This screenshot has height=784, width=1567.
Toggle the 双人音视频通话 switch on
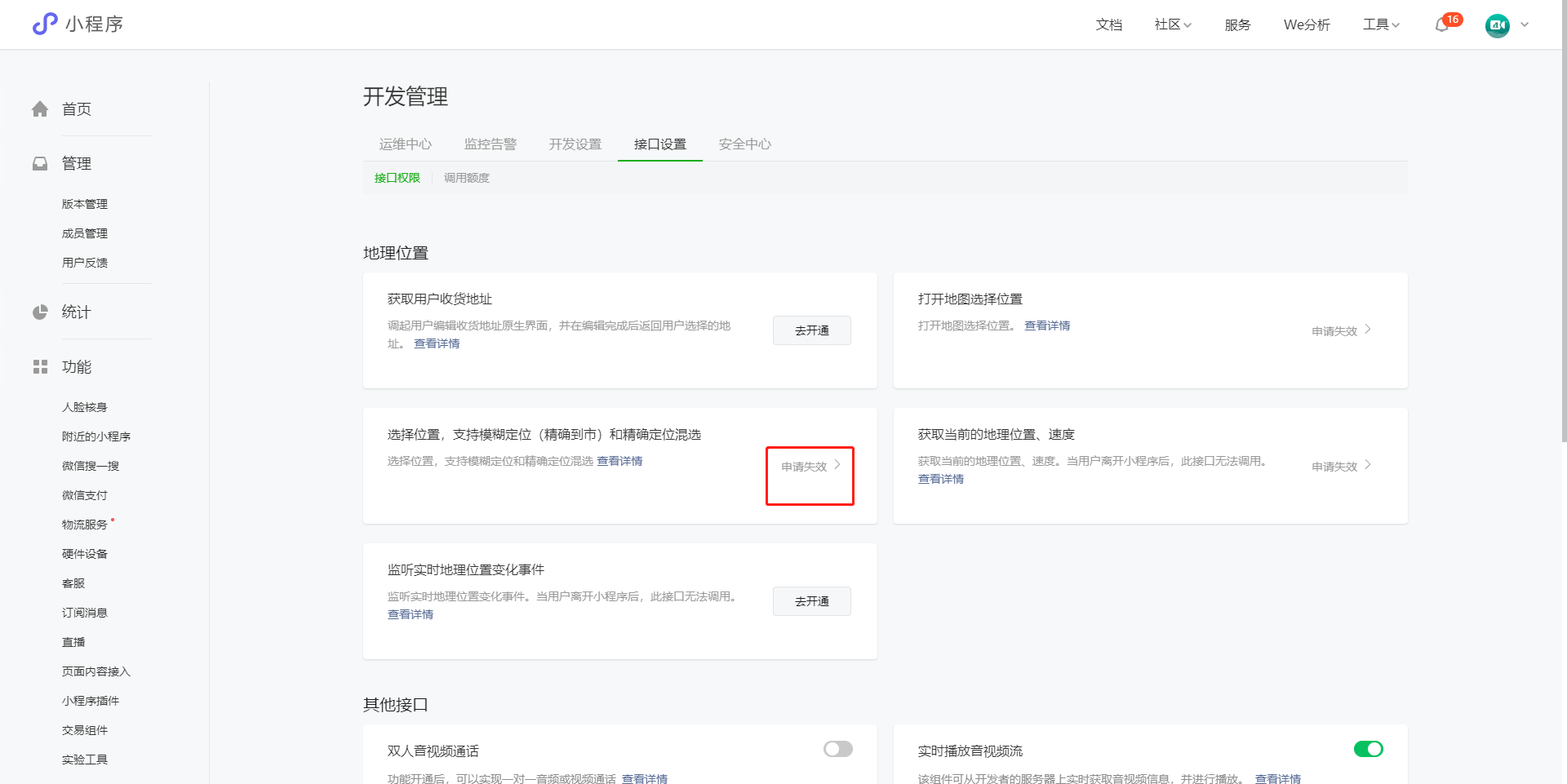(838, 749)
